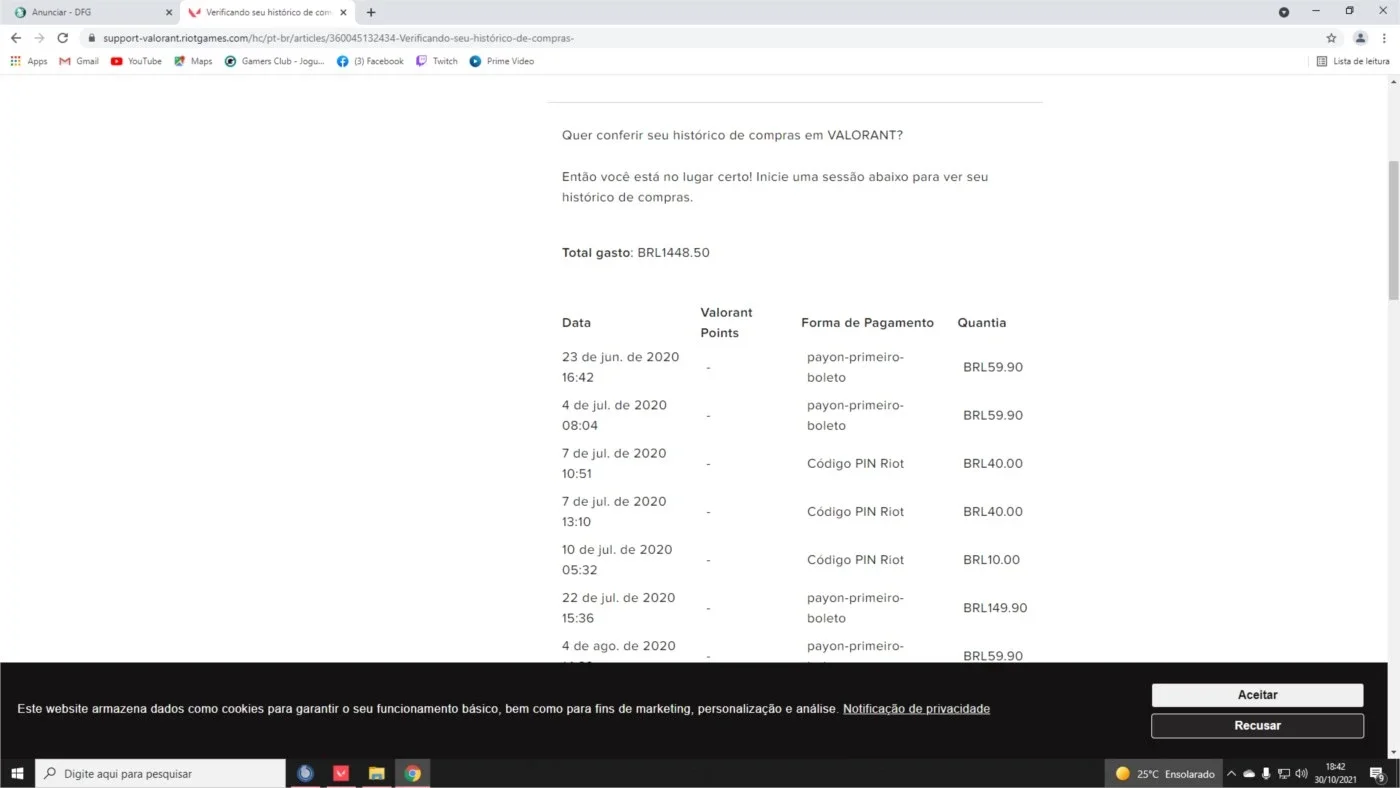Open the network tray icon
The width and height of the screenshot is (1400, 788).
point(1284,774)
